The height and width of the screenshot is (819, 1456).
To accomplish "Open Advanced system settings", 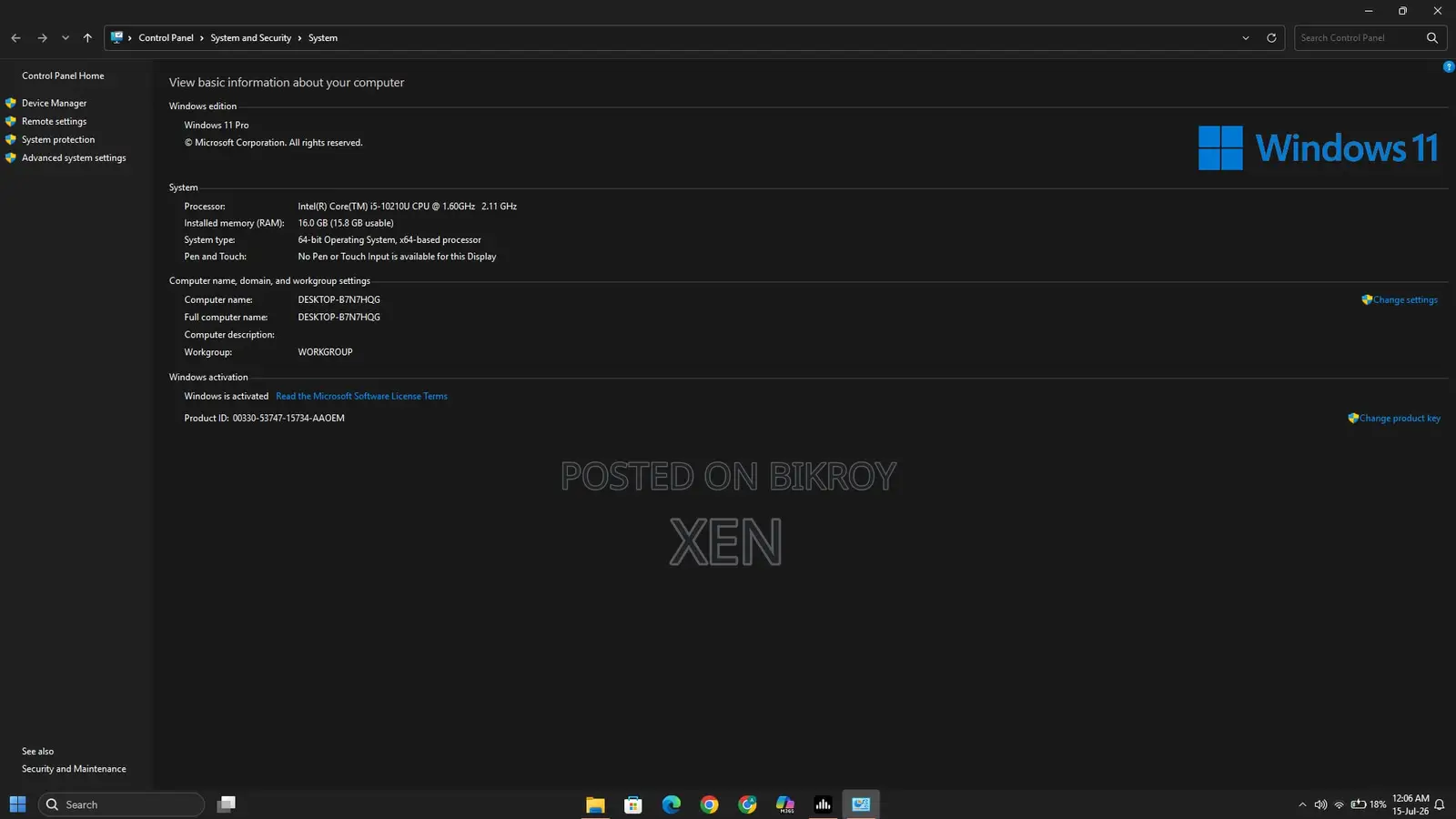I will click(74, 157).
